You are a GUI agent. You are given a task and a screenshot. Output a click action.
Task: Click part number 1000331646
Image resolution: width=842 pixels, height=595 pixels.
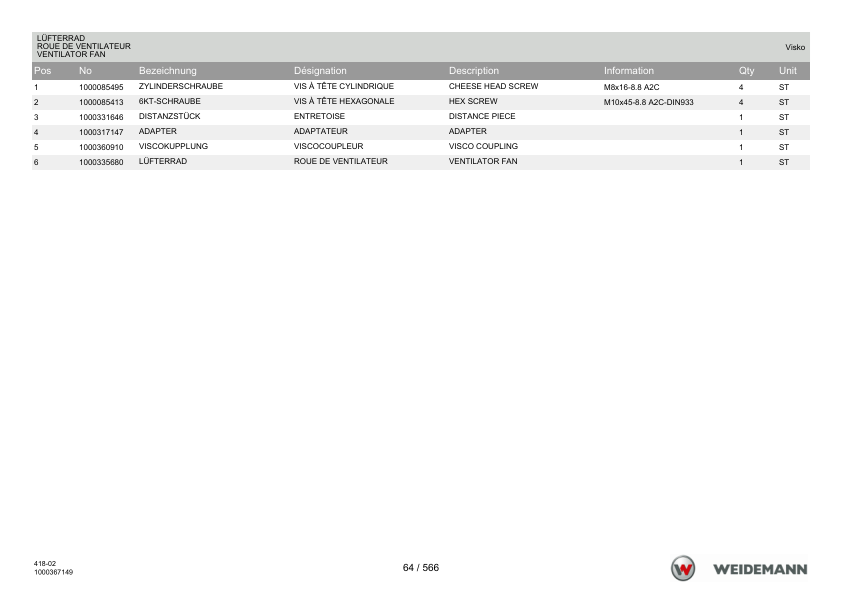coord(101,117)
